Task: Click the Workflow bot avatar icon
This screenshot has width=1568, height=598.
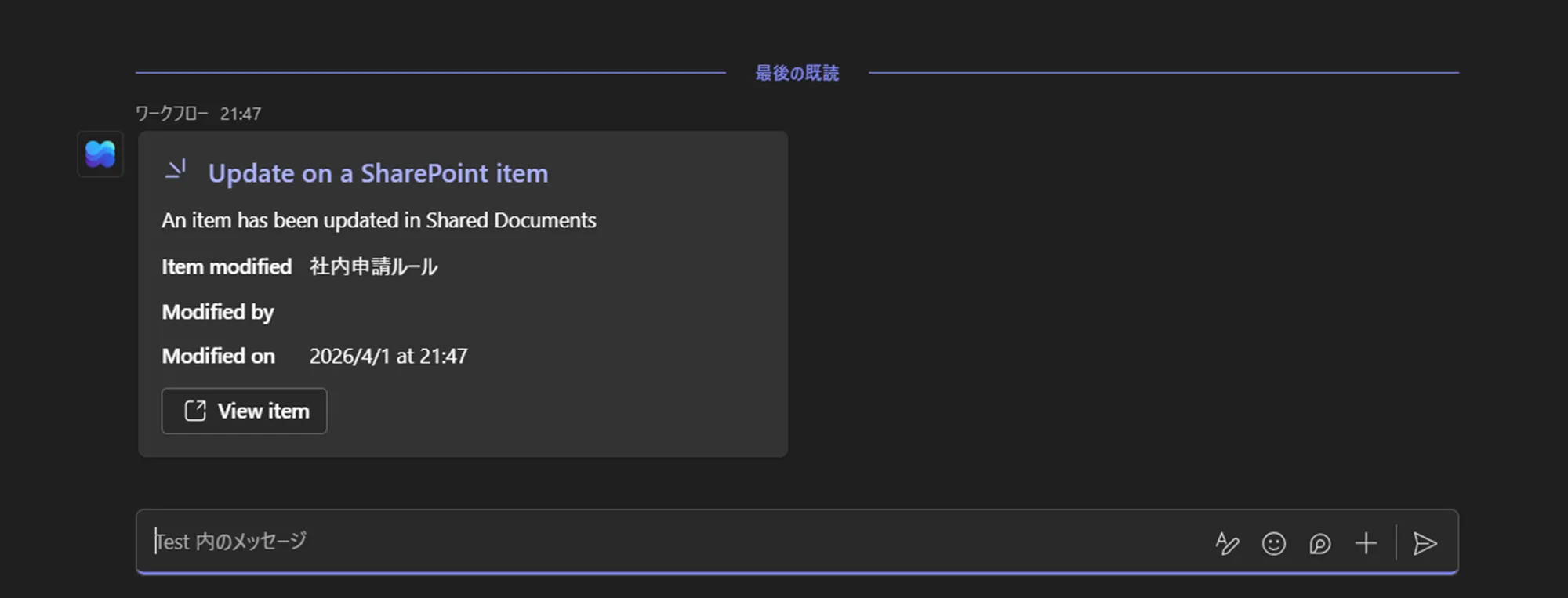Action: coord(100,154)
